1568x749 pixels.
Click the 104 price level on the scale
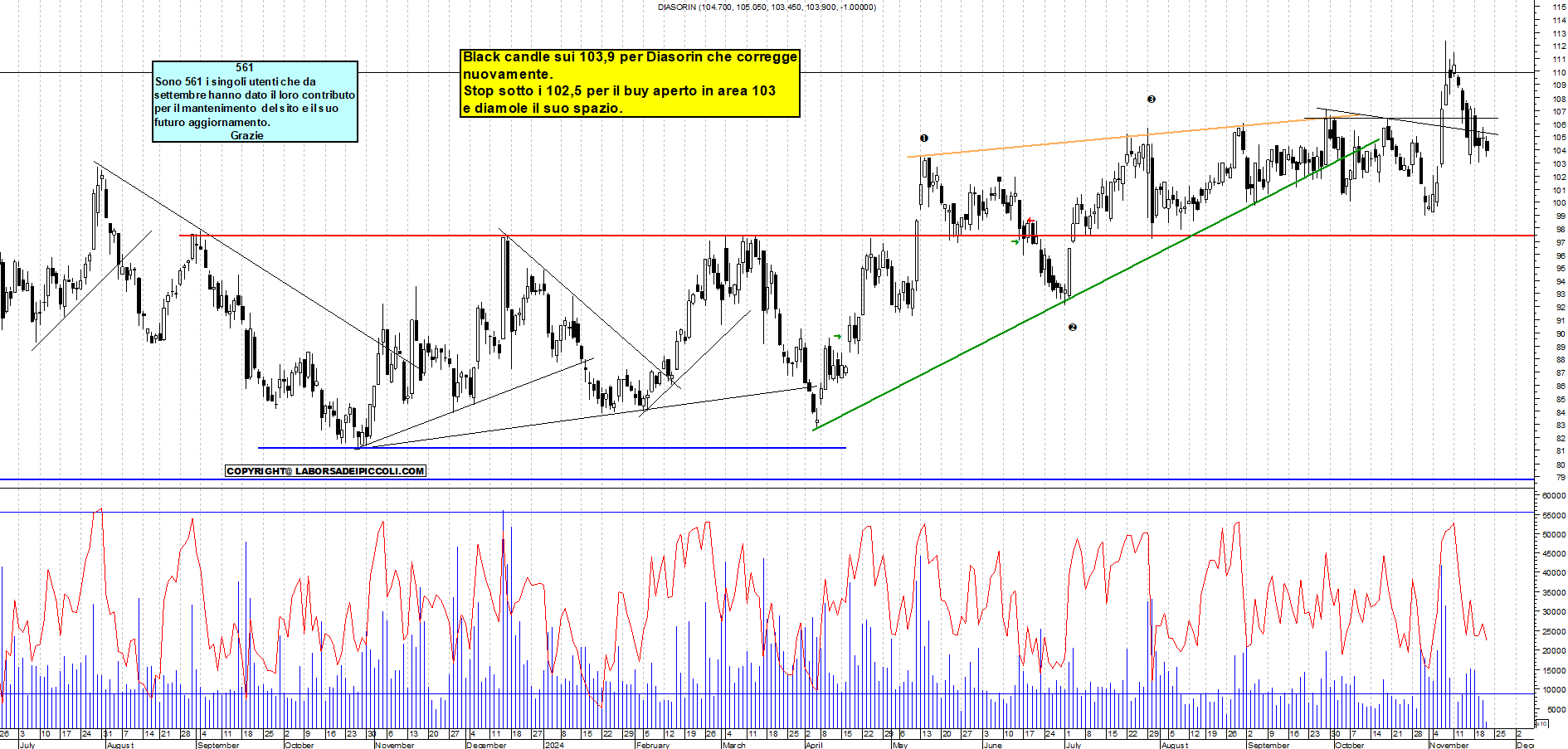1559,151
